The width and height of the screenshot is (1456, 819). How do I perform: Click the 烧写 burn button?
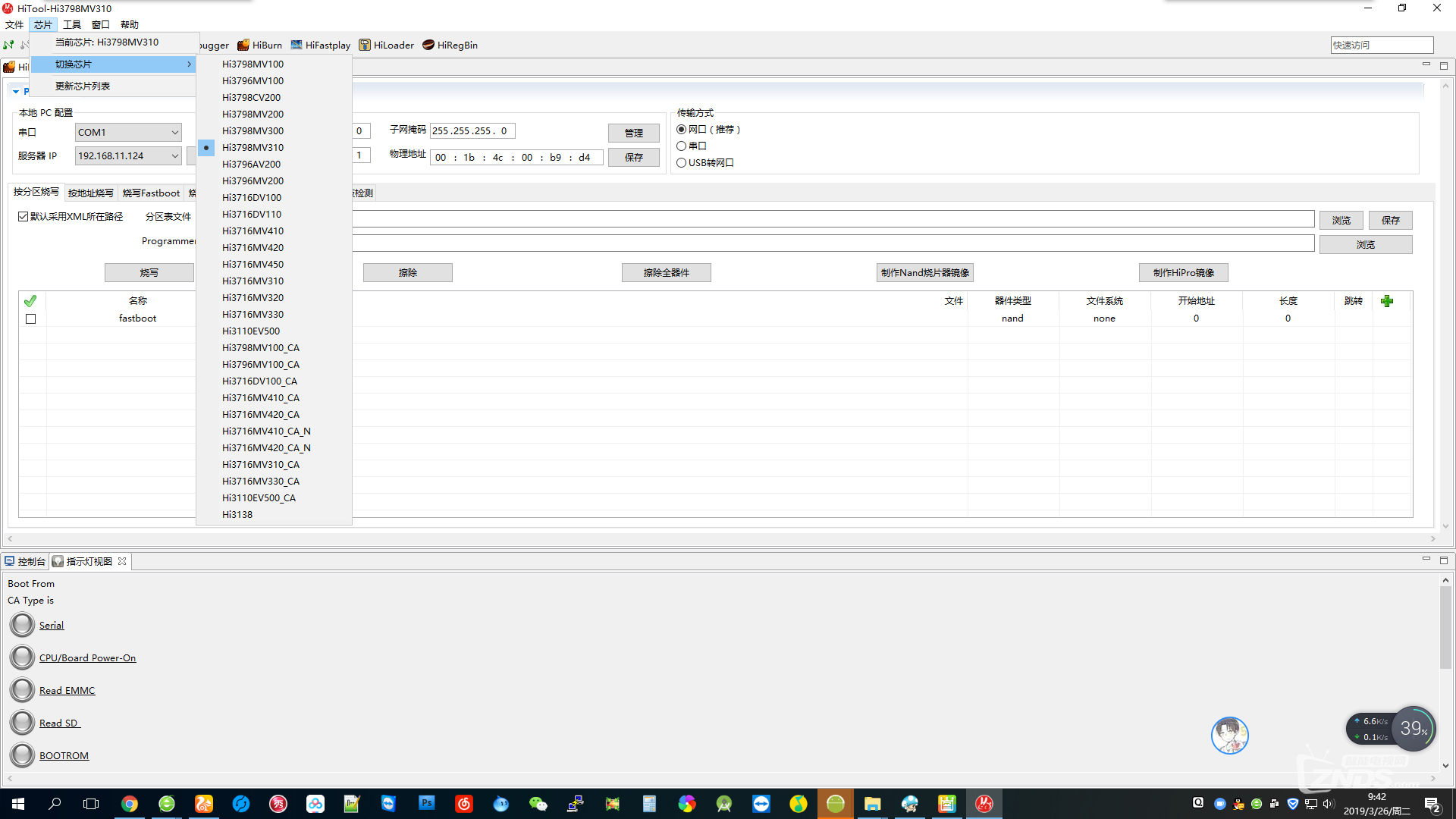pos(149,272)
